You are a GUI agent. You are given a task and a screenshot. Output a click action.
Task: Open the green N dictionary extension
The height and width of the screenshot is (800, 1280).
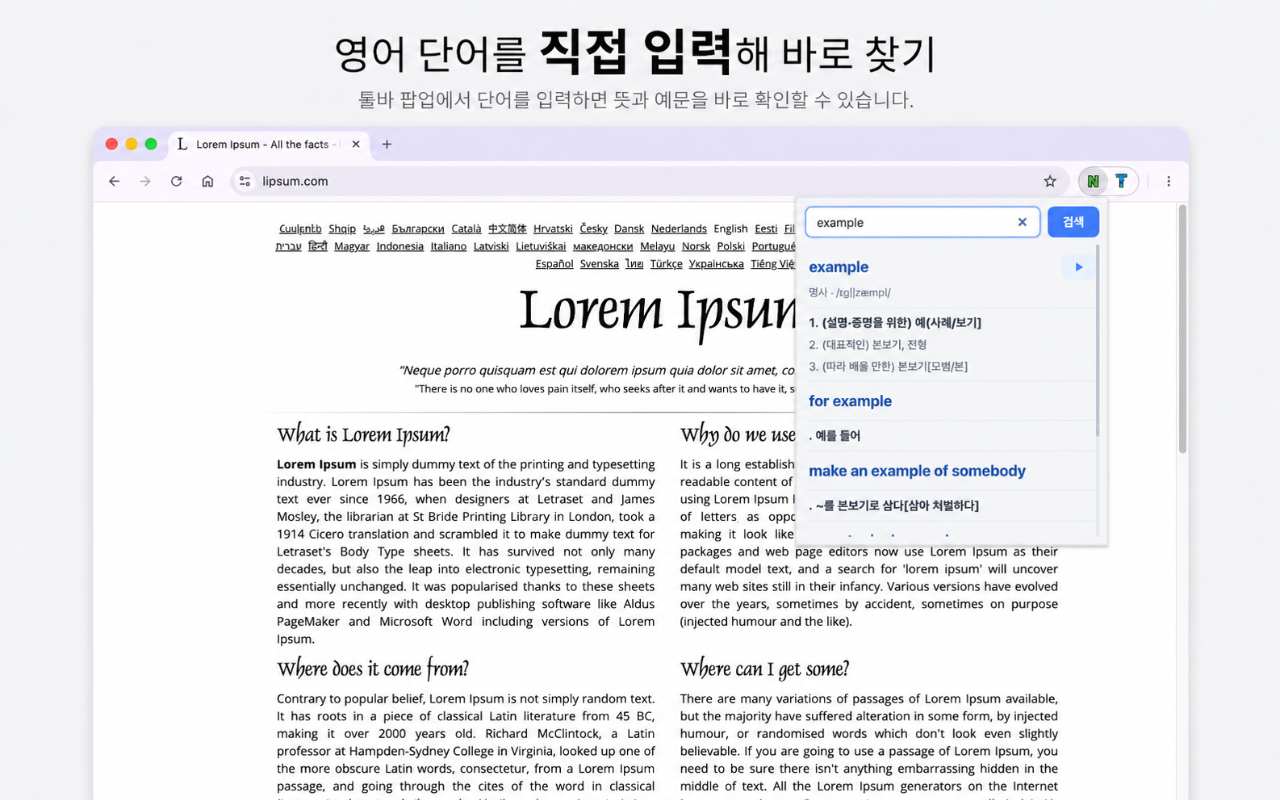pos(1093,181)
